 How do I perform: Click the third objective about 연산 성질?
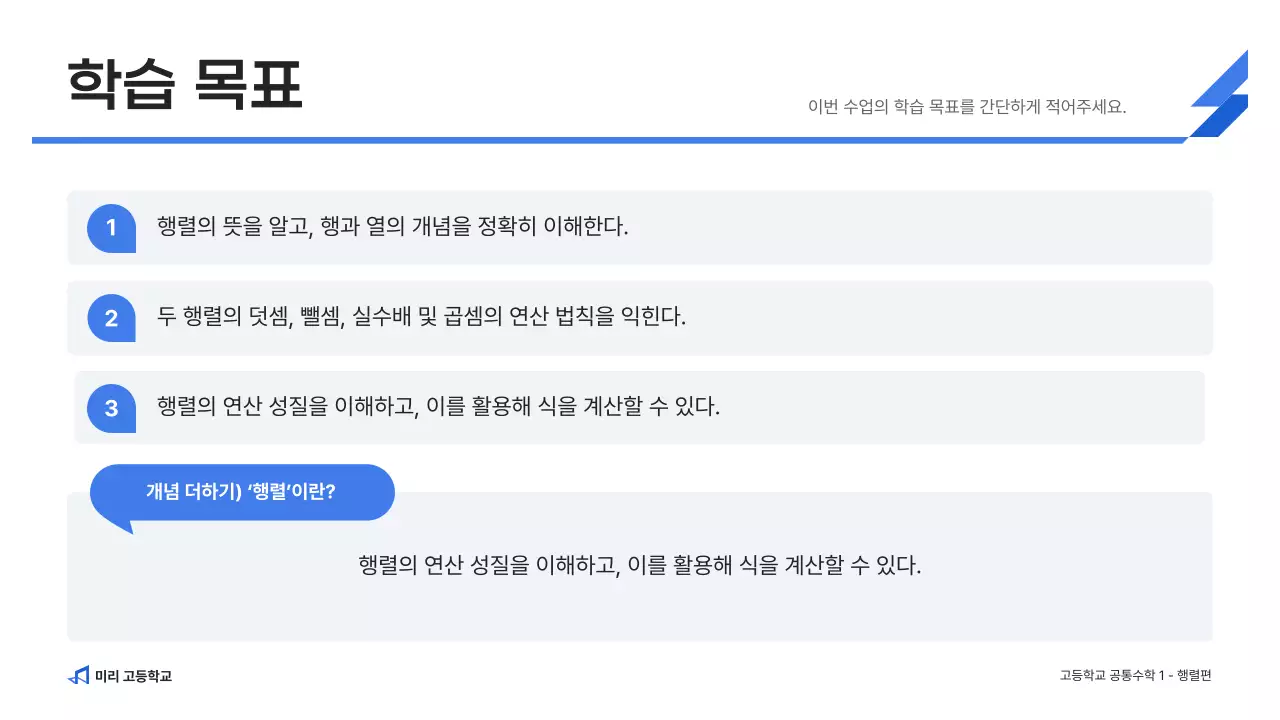pos(437,407)
